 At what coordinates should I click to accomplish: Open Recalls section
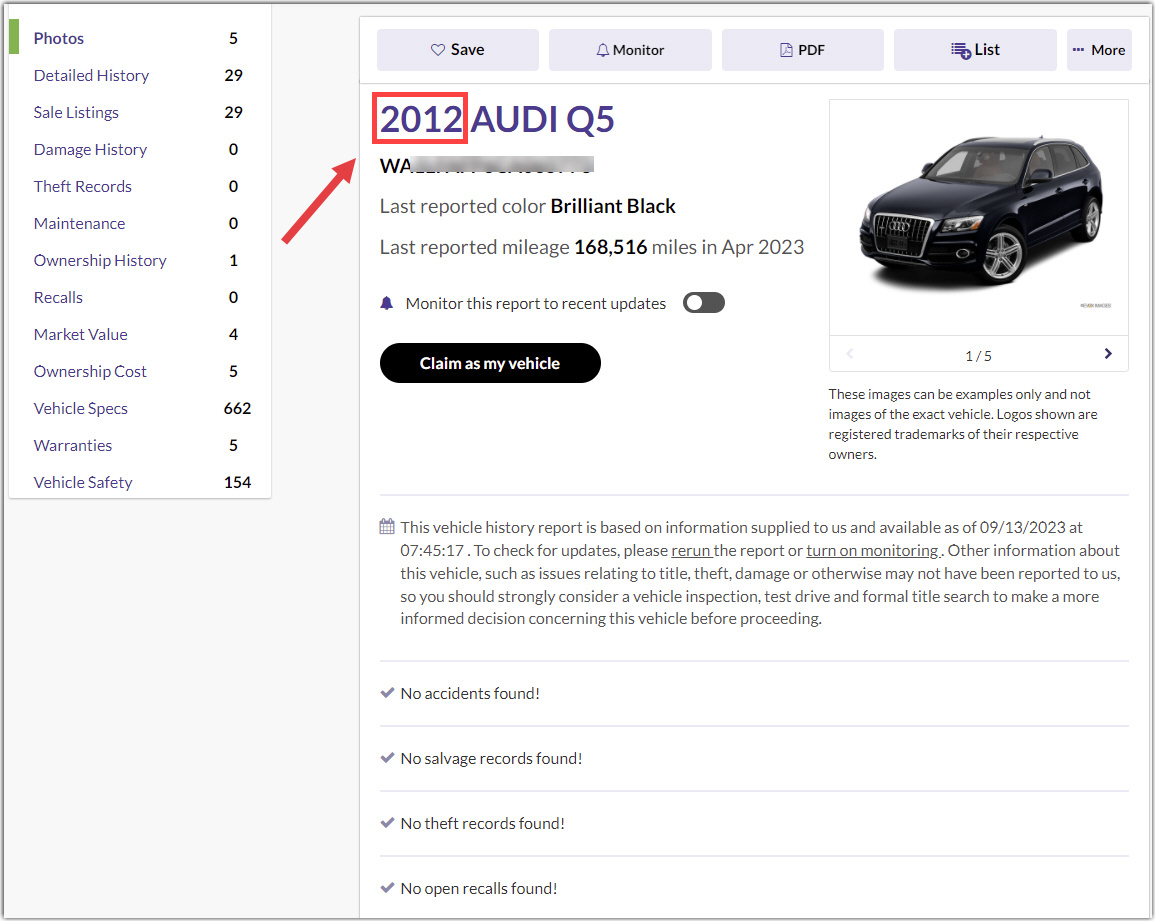[x=58, y=298]
